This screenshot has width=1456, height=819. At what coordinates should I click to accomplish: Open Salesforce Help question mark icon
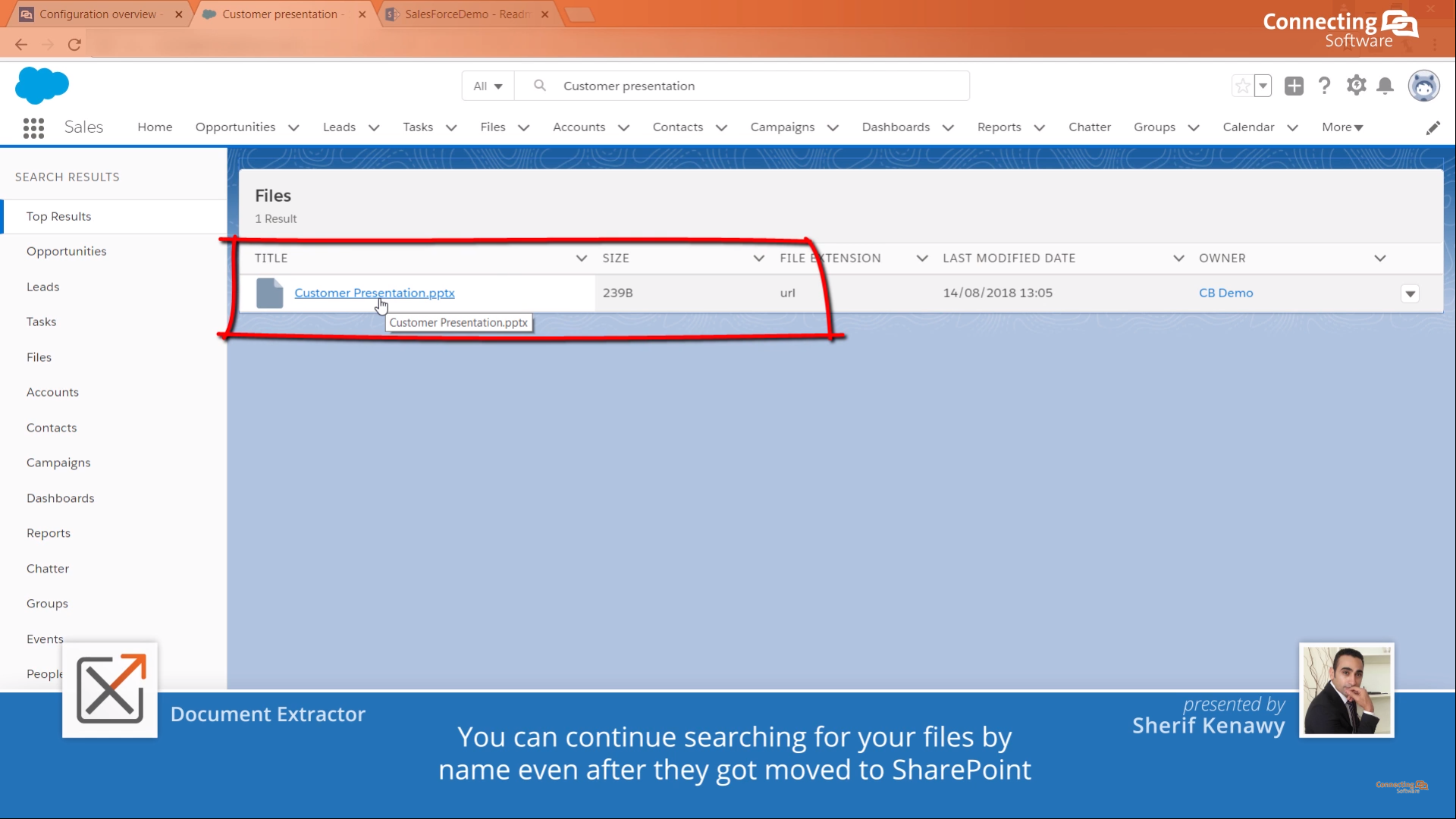tap(1325, 86)
